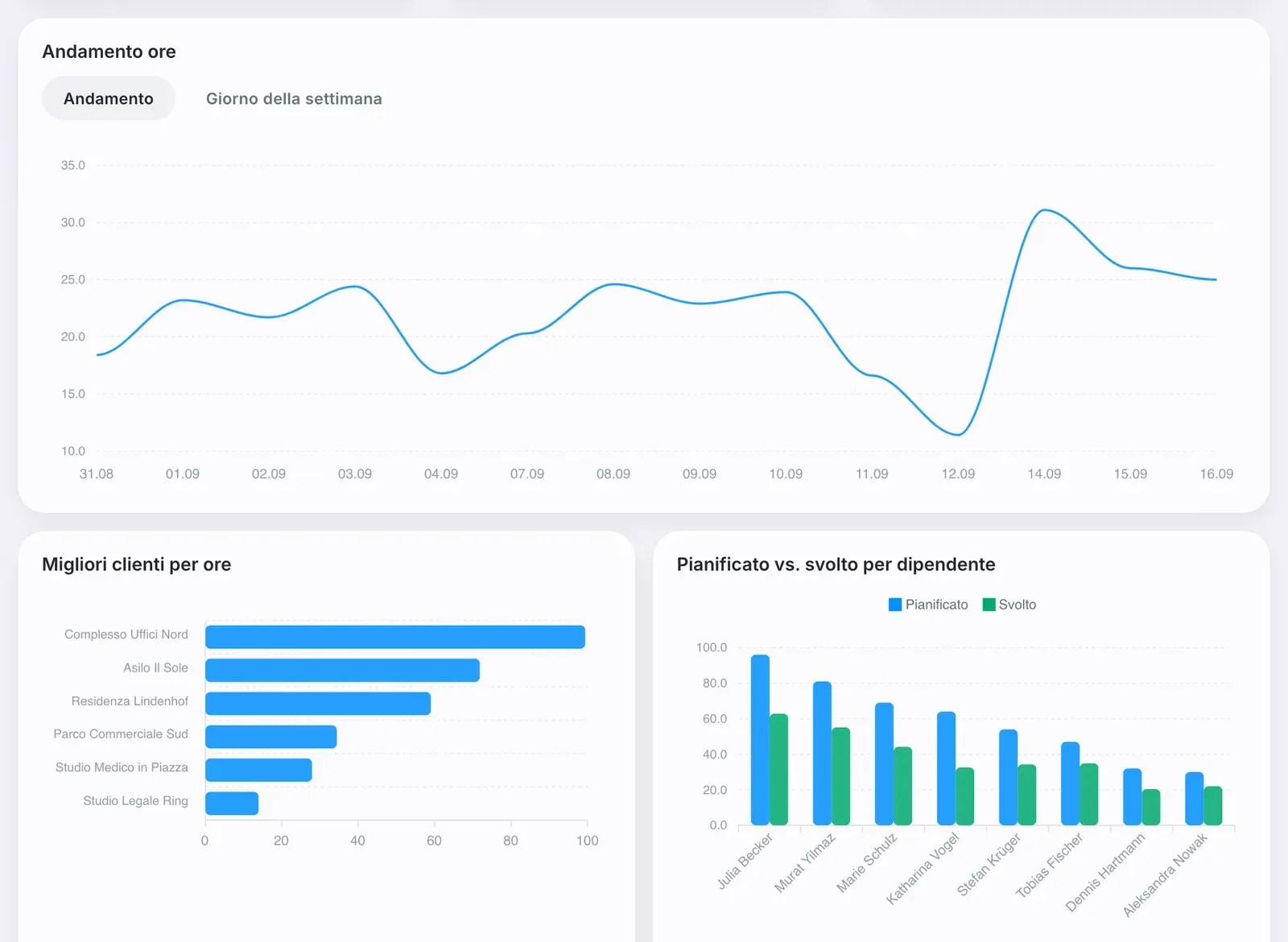
Task: Click the 14.09 date label on the line chart
Action: [1044, 474]
